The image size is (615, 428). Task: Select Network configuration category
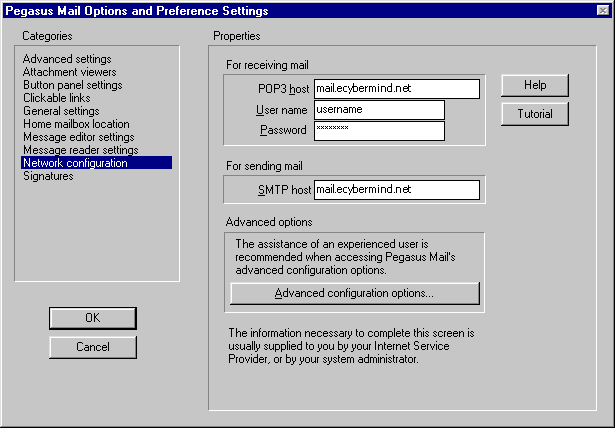pos(75,163)
